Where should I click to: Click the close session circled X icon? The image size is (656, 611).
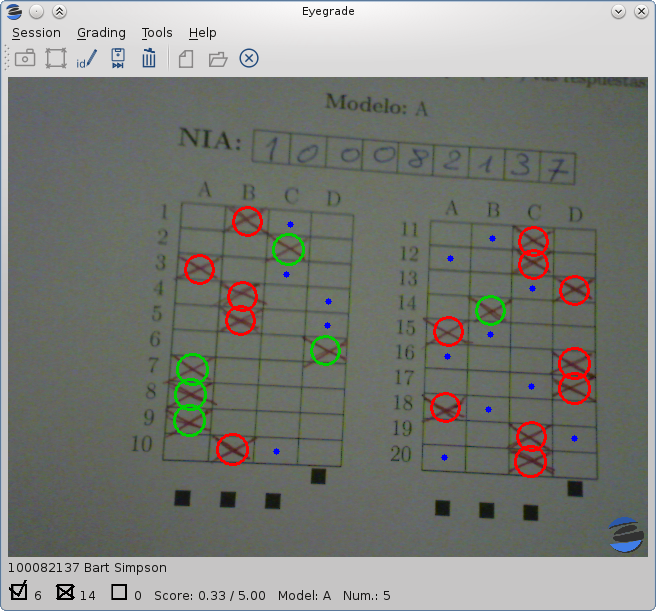(249, 59)
